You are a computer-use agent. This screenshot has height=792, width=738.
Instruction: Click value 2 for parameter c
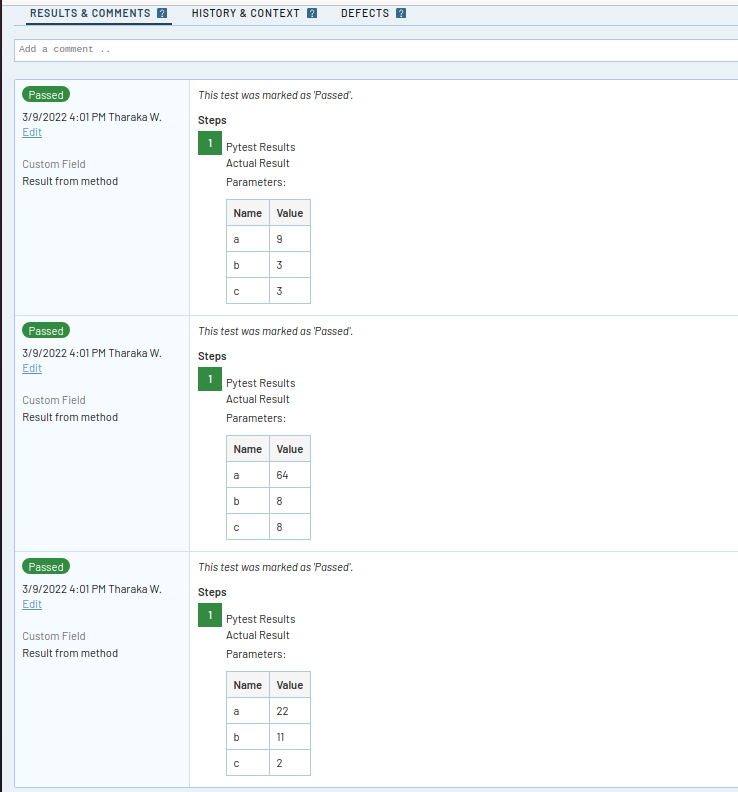[289, 763]
